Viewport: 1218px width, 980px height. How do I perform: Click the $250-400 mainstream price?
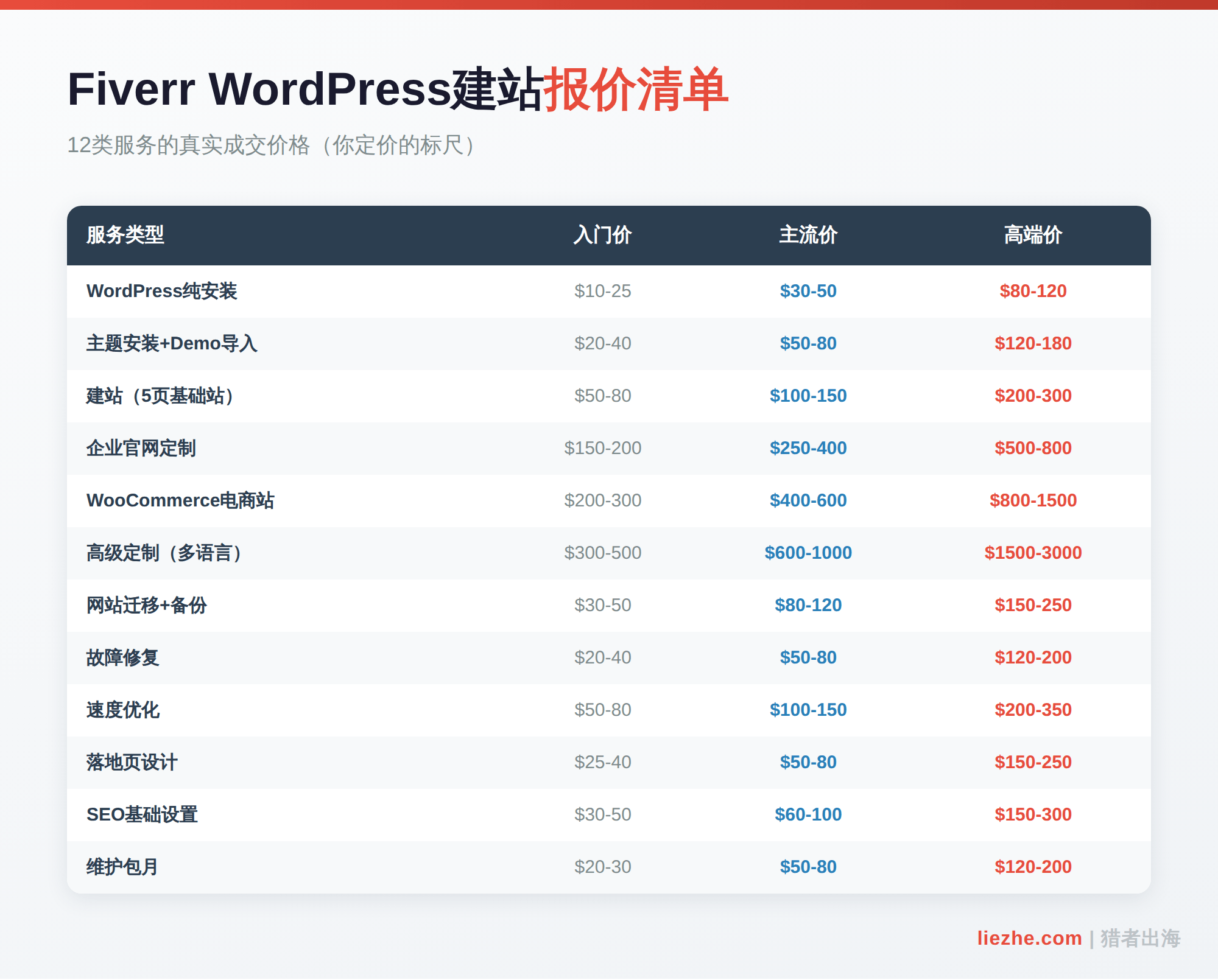point(808,448)
